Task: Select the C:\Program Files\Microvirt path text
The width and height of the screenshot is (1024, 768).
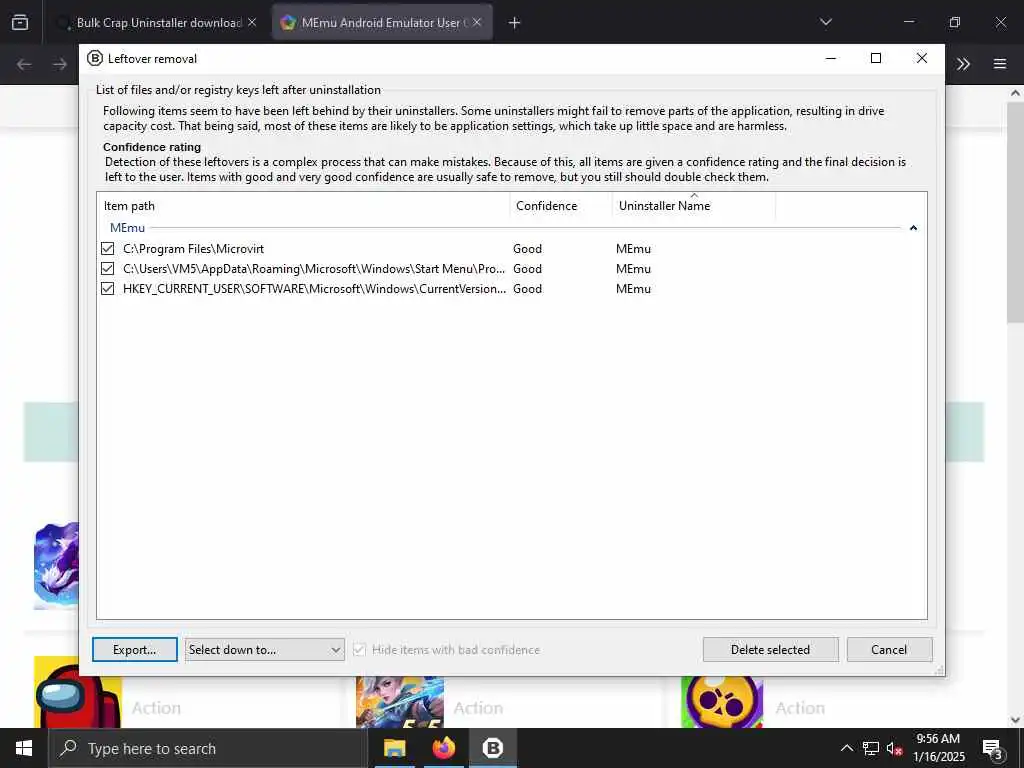Action: [x=193, y=249]
